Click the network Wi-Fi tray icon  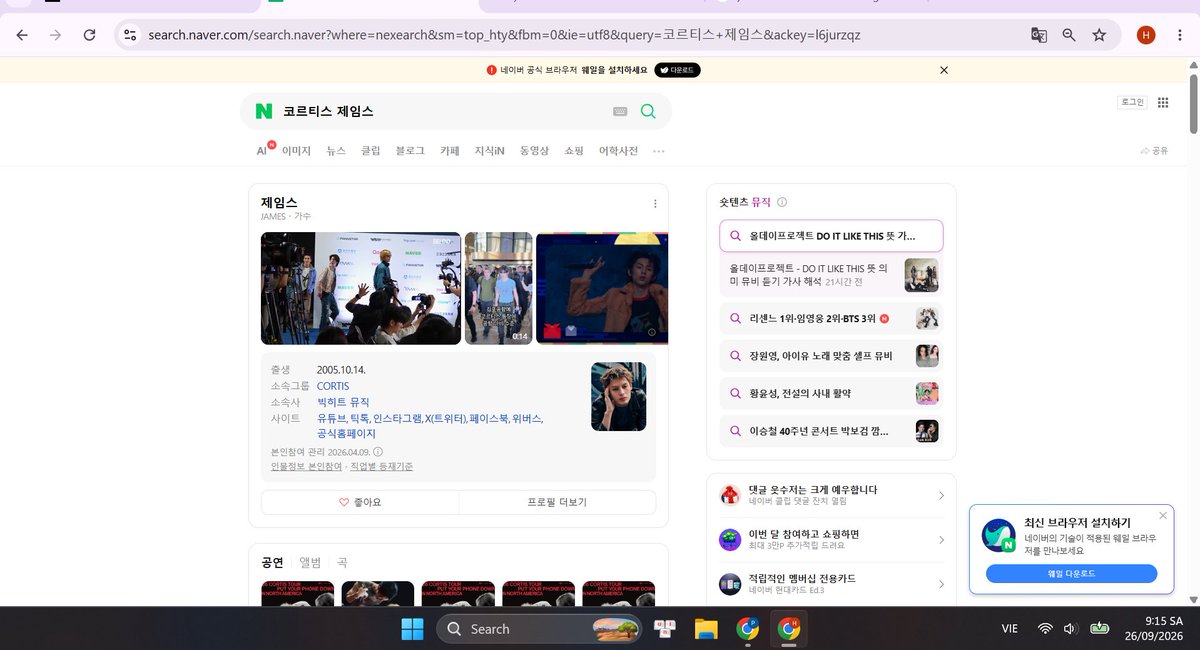(x=1045, y=629)
